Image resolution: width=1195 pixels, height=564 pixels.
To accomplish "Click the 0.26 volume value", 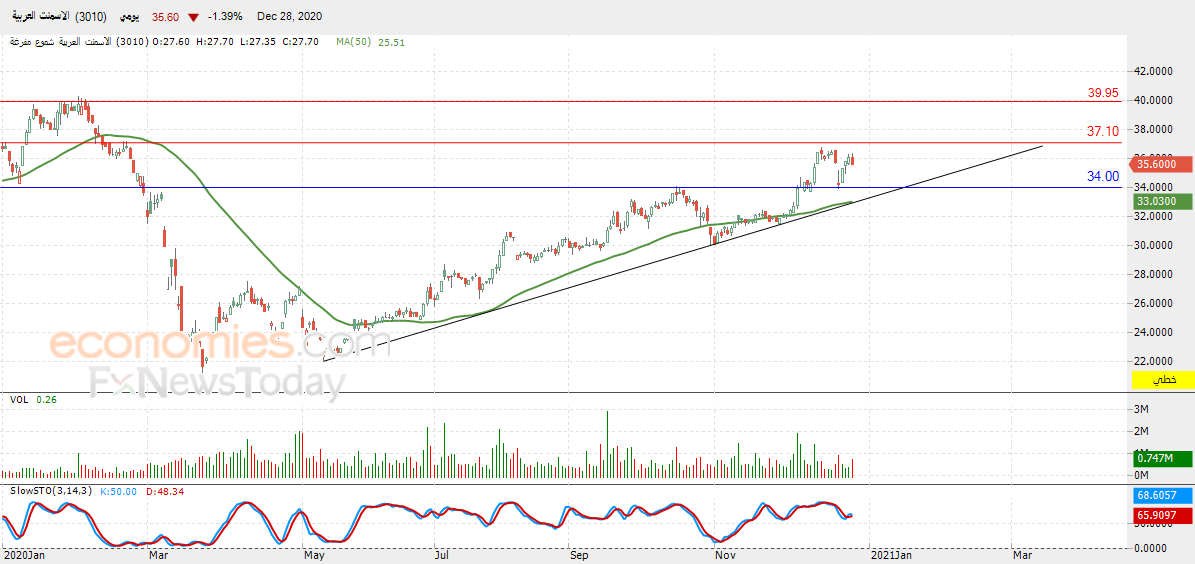I will [x=46, y=399].
